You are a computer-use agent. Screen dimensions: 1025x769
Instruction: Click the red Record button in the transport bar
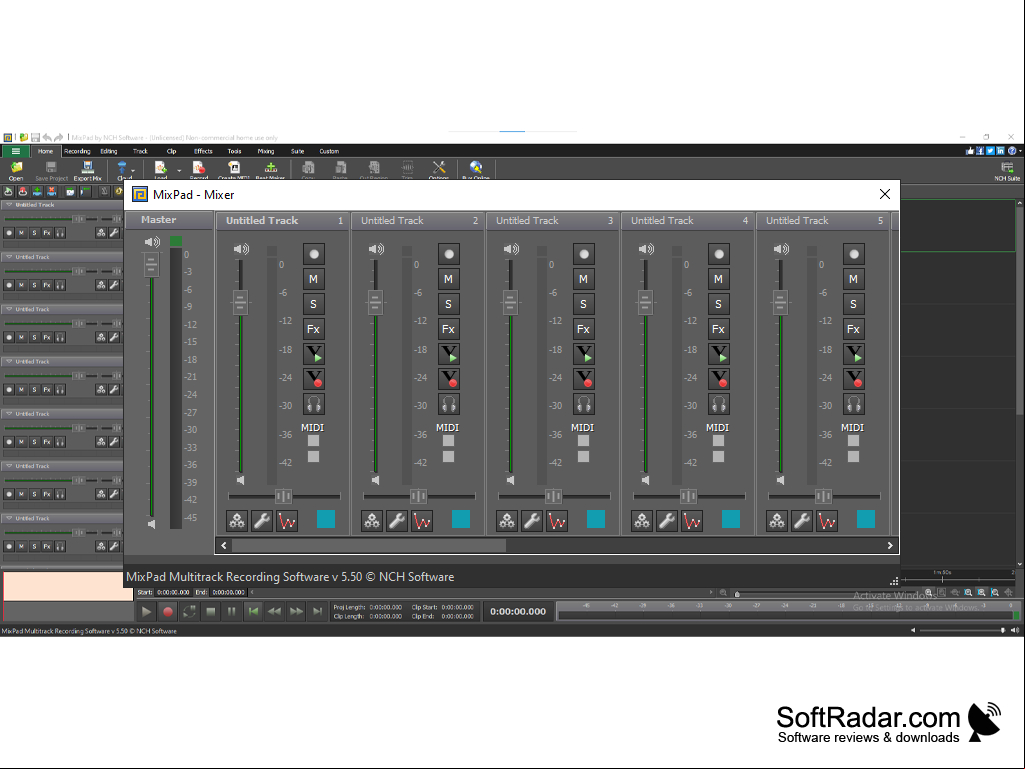(x=167, y=611)
